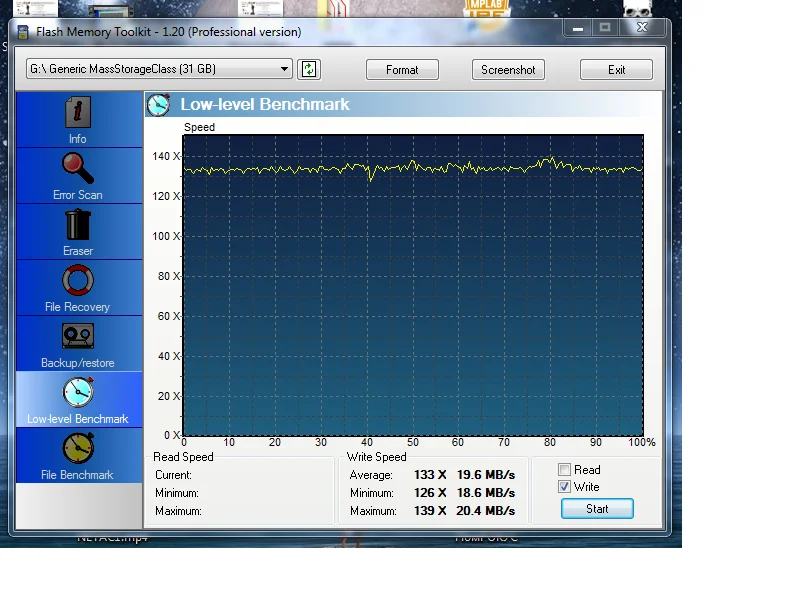Viewport: 800px width, 600px height.
Task: Close the Flash Memory Toolkit window
Action: click(x=642, y=28)
